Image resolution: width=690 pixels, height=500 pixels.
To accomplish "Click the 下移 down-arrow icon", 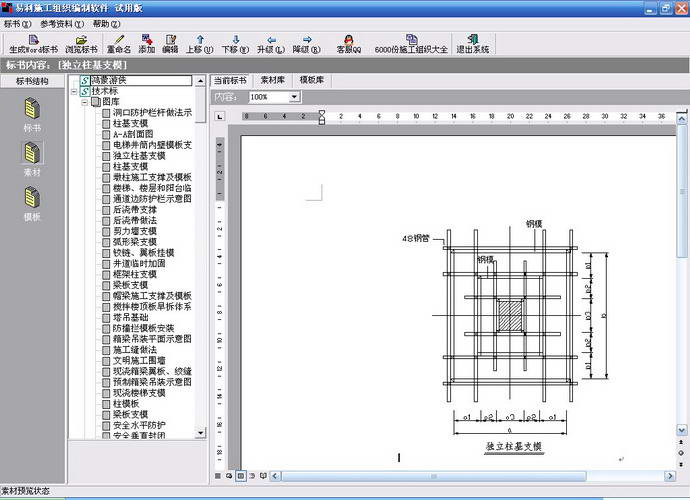I will [x=235, y=44].
